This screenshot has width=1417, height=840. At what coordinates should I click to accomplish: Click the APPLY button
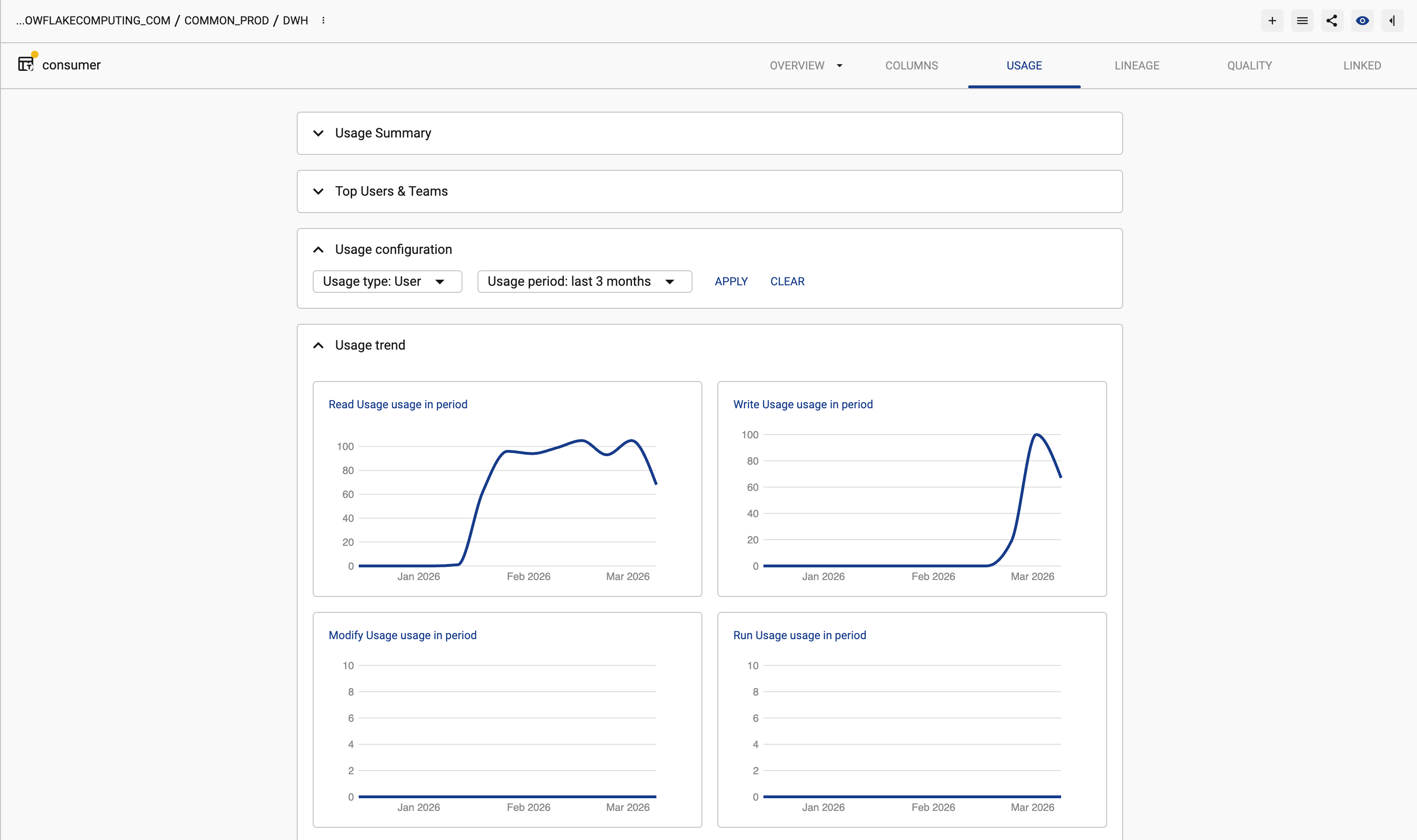point(731,281)
